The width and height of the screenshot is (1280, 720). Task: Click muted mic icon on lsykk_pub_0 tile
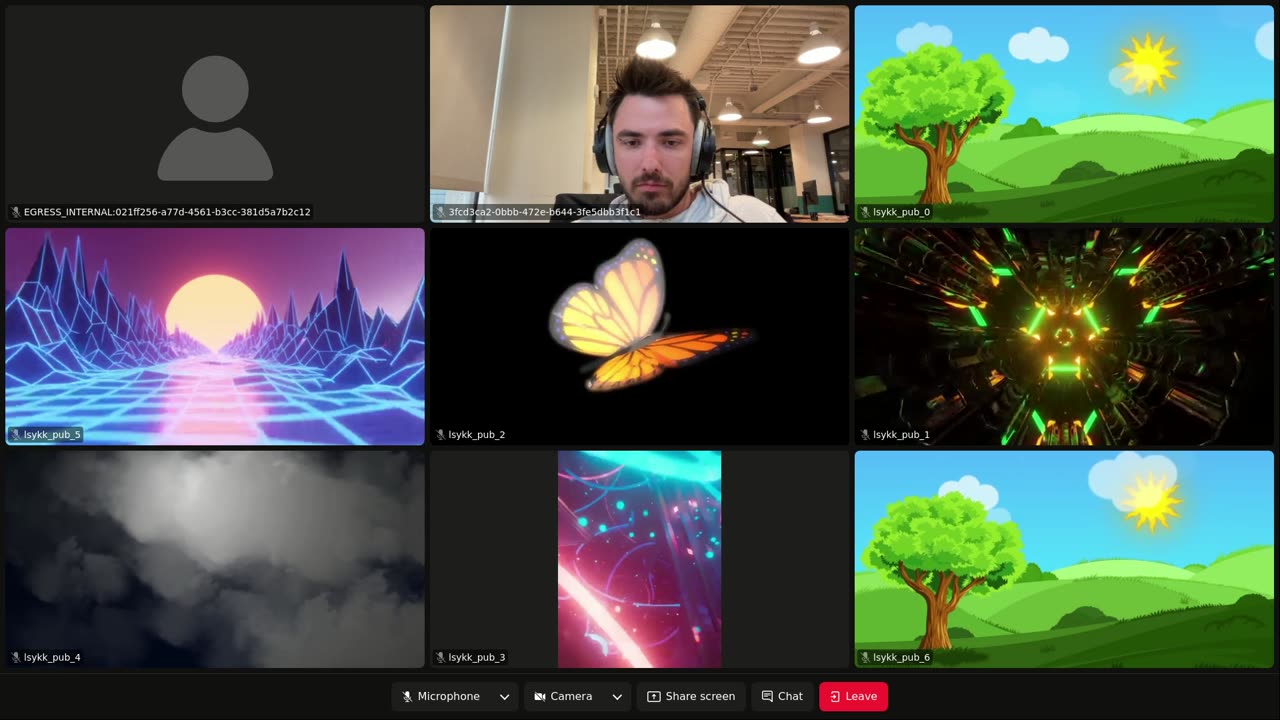(865, 212)
